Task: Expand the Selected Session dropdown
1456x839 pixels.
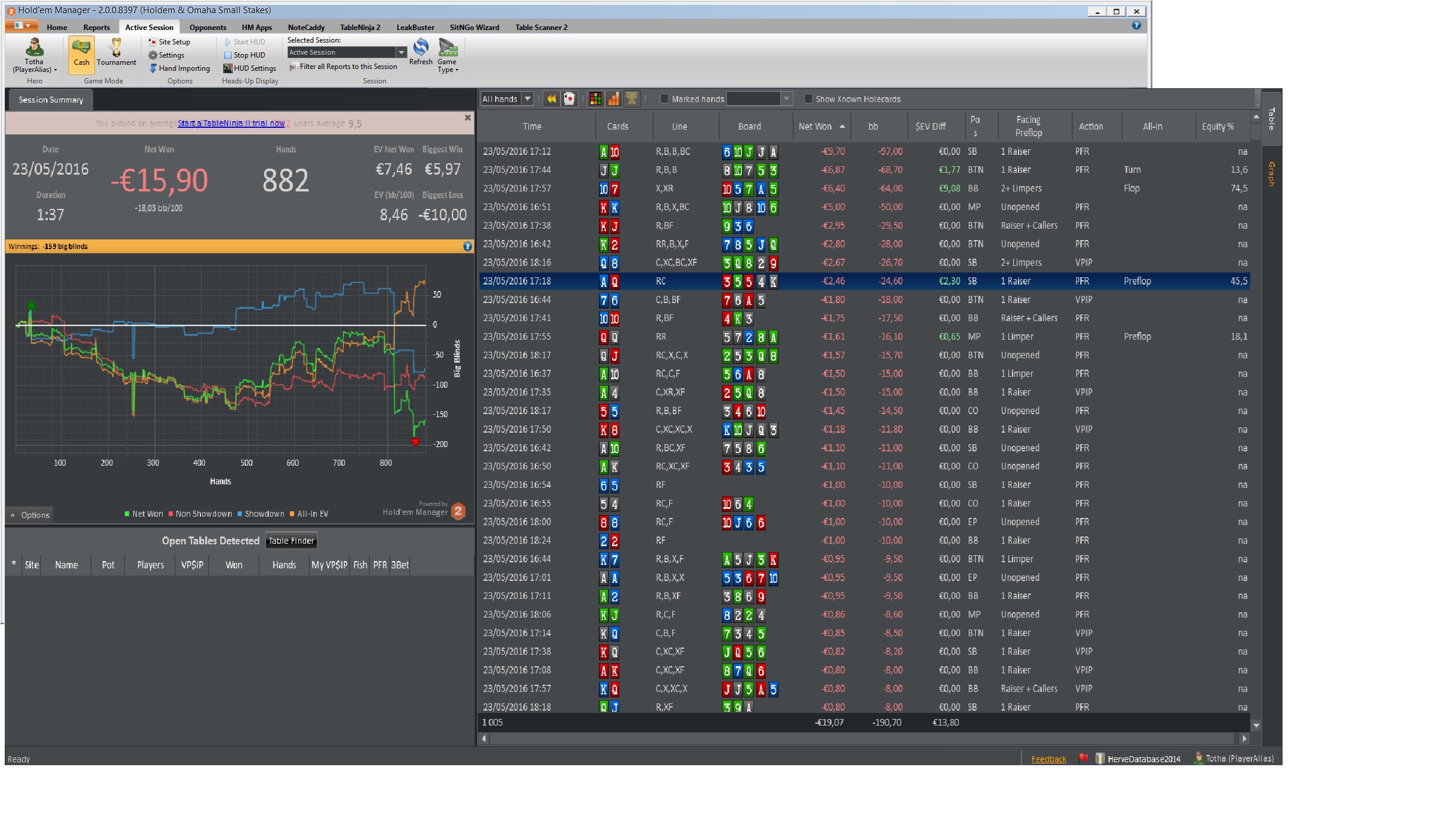Action: pos(402,53)
